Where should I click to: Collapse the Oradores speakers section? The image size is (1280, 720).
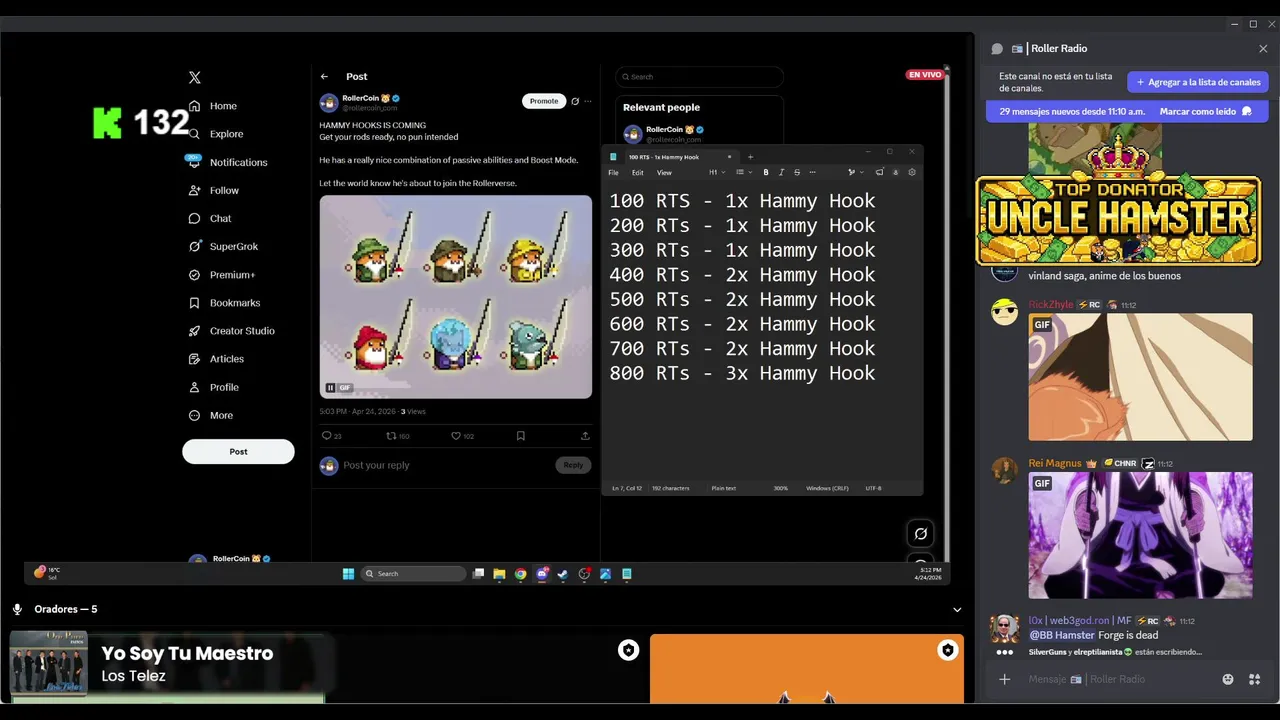pos(957,609)
